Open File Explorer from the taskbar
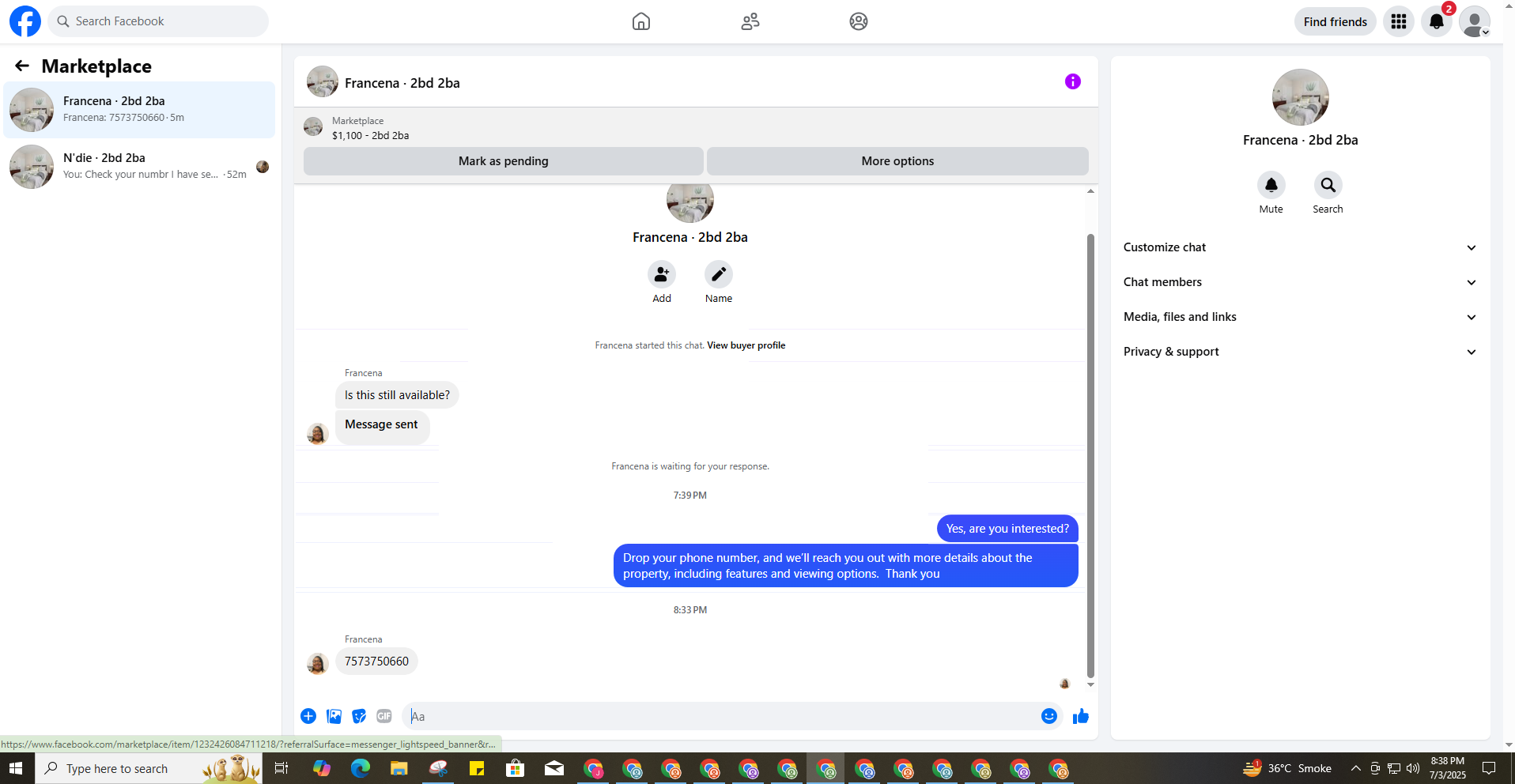 [x=399, y=768]
